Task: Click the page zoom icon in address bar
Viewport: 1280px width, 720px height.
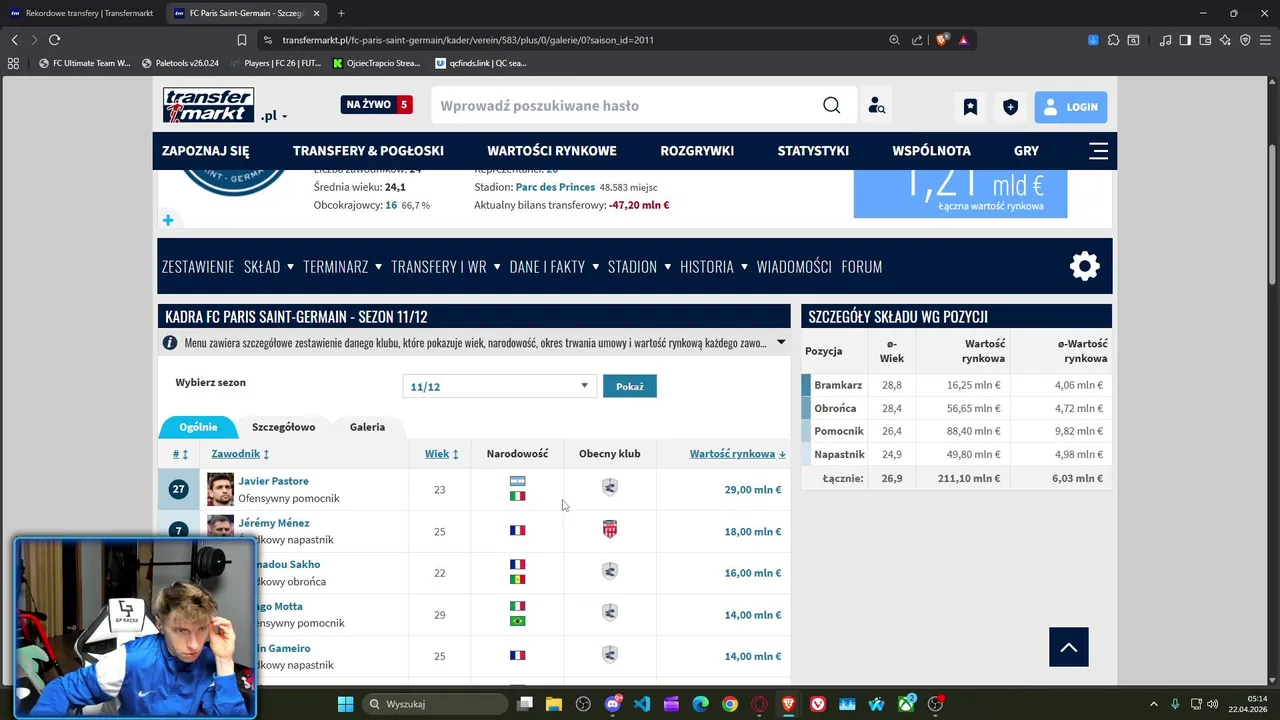Action: pos(894,40)
